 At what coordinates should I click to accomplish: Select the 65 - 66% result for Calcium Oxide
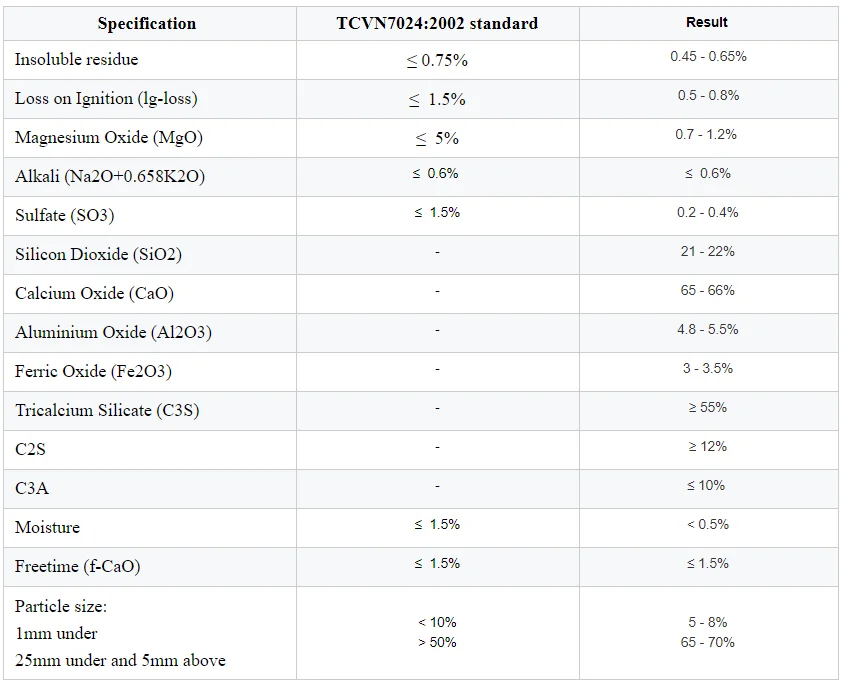tap(708, 291)
